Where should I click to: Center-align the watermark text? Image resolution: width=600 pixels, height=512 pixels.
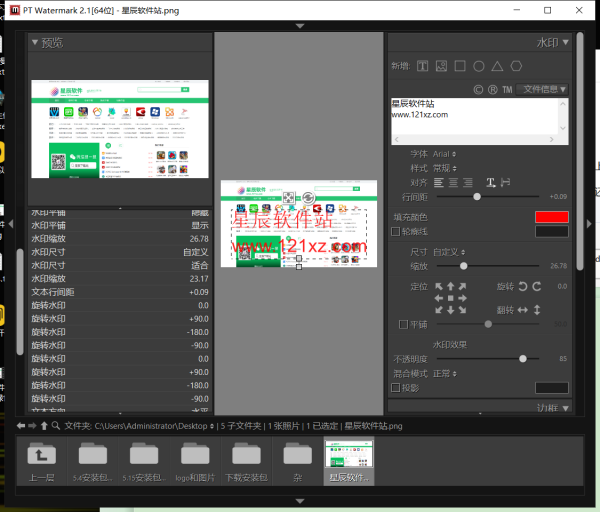453,183
